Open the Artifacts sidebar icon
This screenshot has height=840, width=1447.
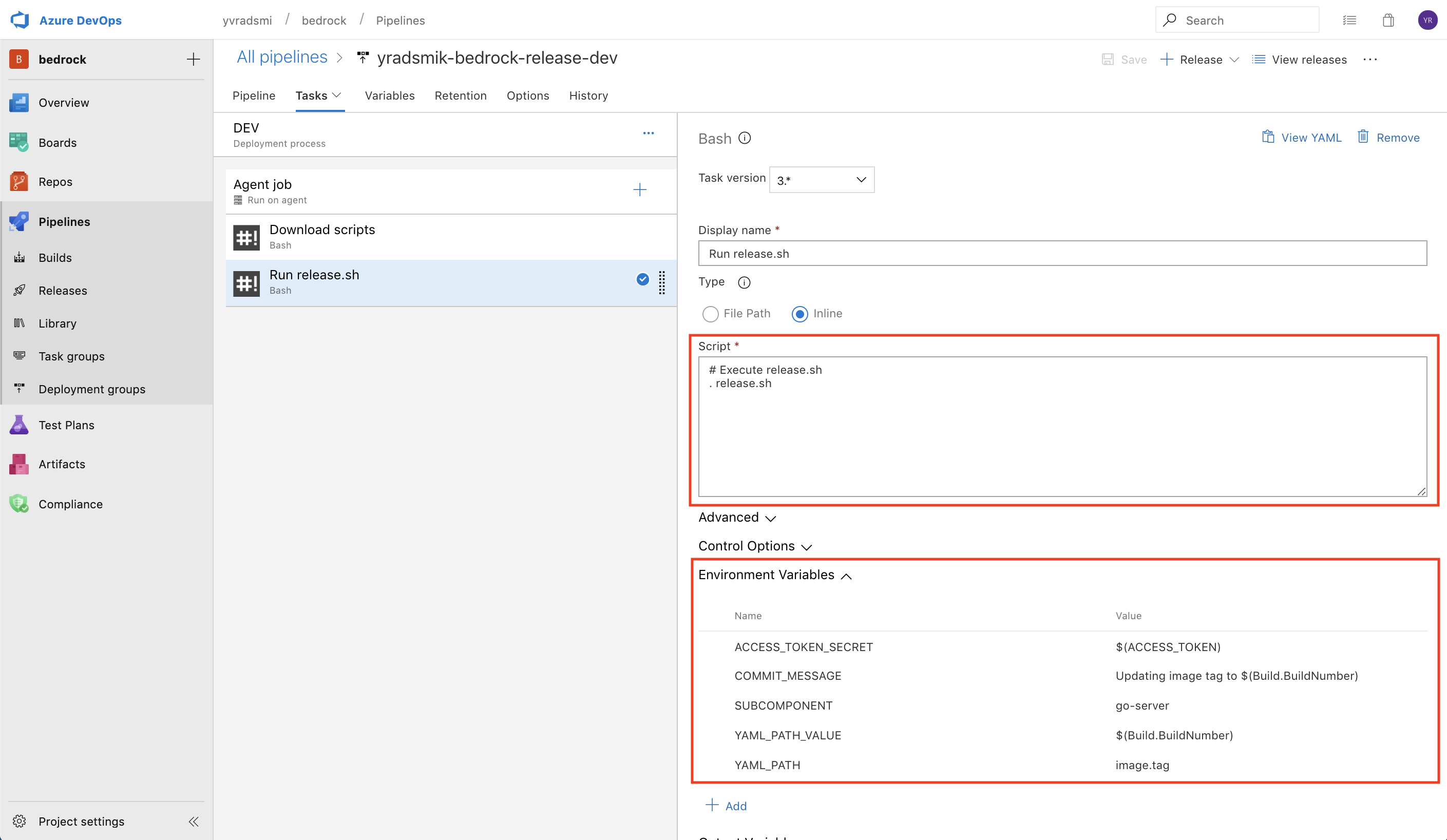19,464
